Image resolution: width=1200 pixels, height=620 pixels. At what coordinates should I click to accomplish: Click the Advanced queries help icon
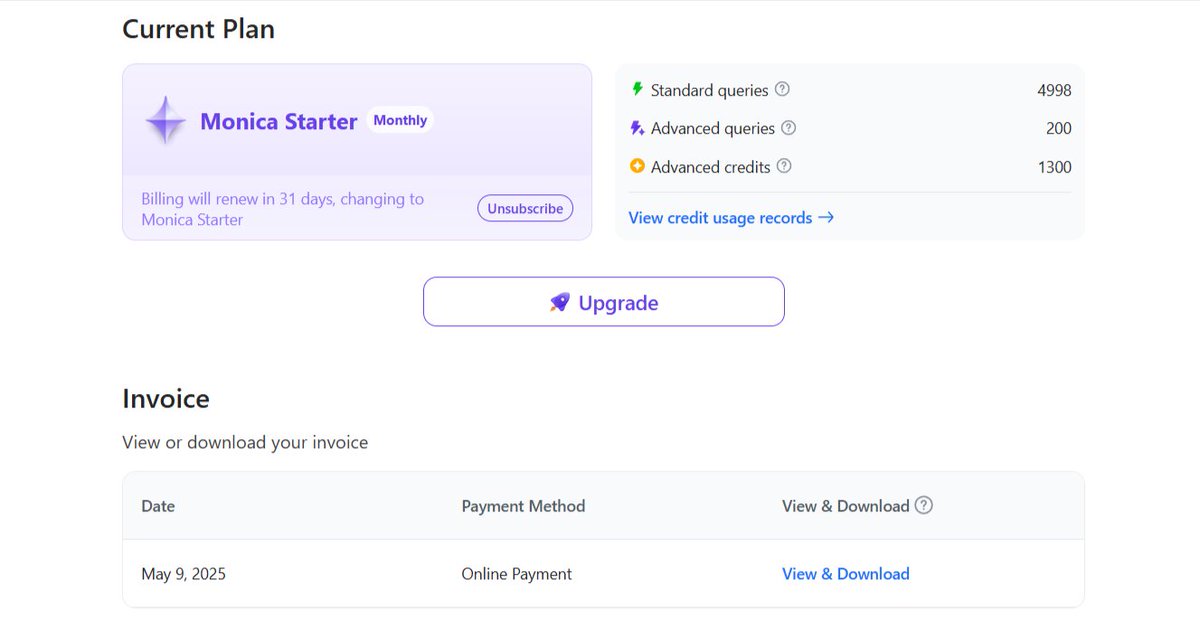click(x=788, y=128)
